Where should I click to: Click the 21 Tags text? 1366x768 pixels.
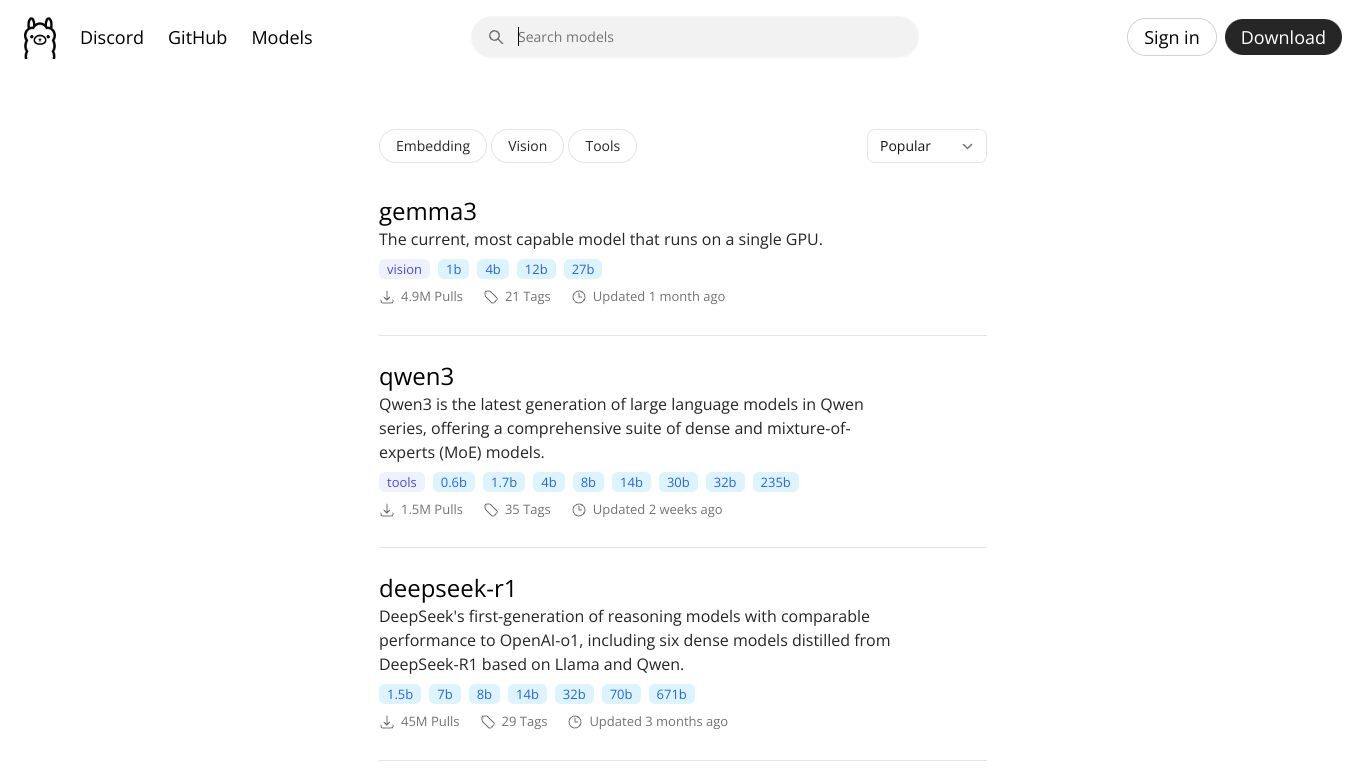click(x=528, y=297)
